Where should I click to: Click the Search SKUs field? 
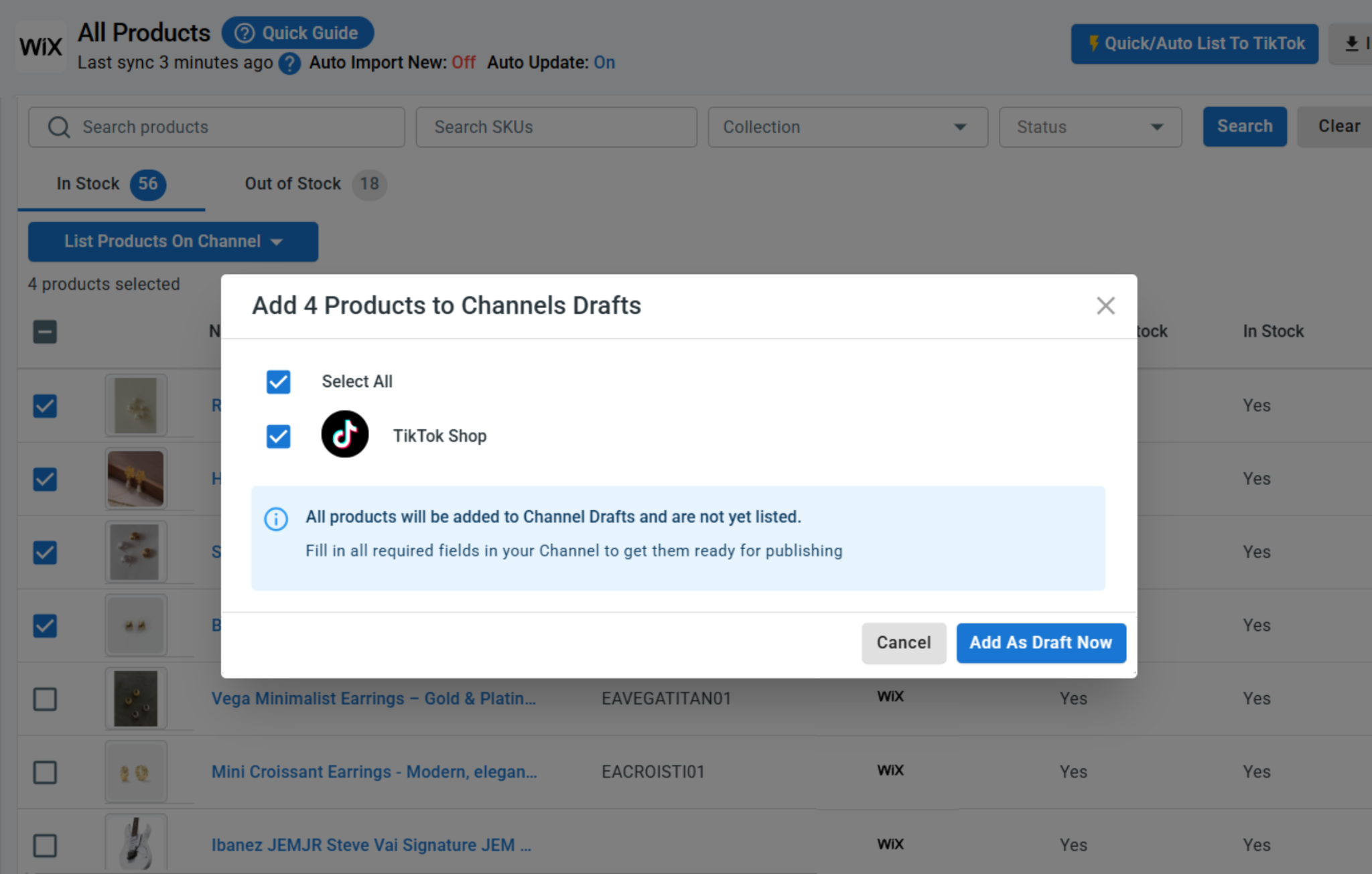[556, 127]
